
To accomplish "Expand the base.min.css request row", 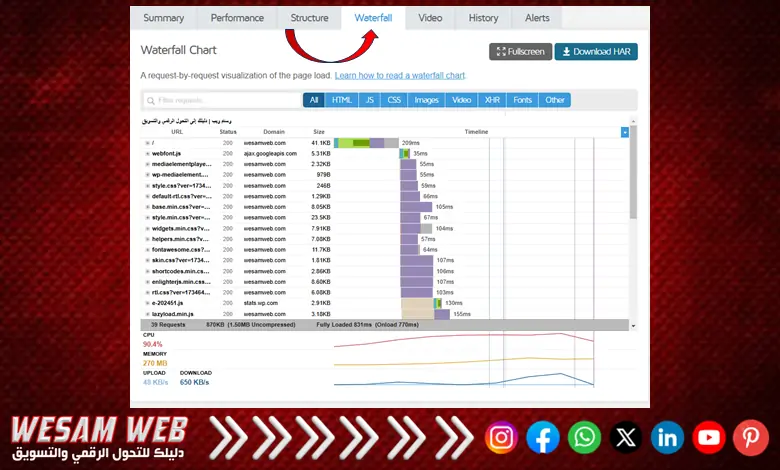I will click(147, 207).
